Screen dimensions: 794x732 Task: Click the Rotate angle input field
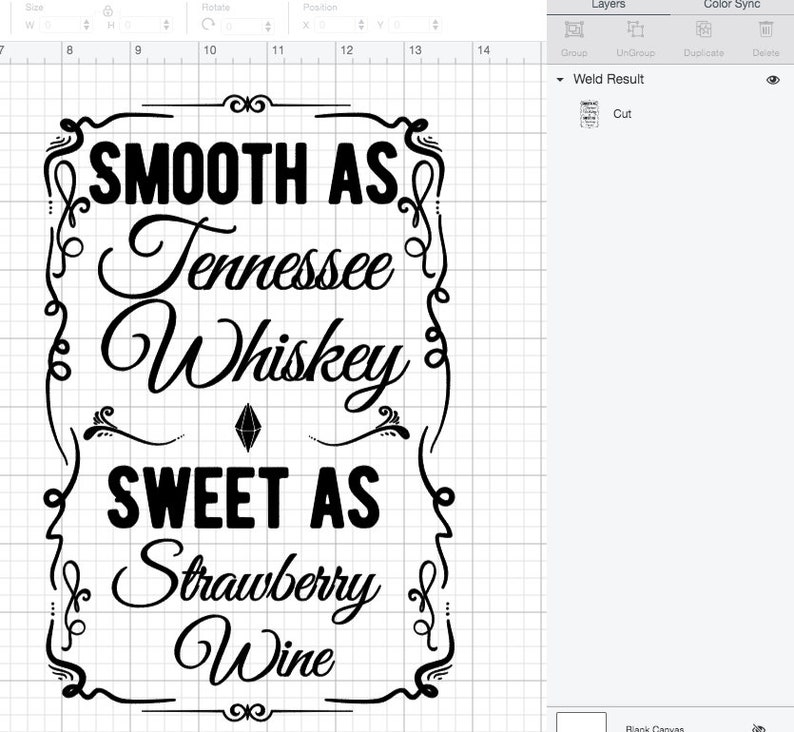pyautogui.click(x=243, y=25)
